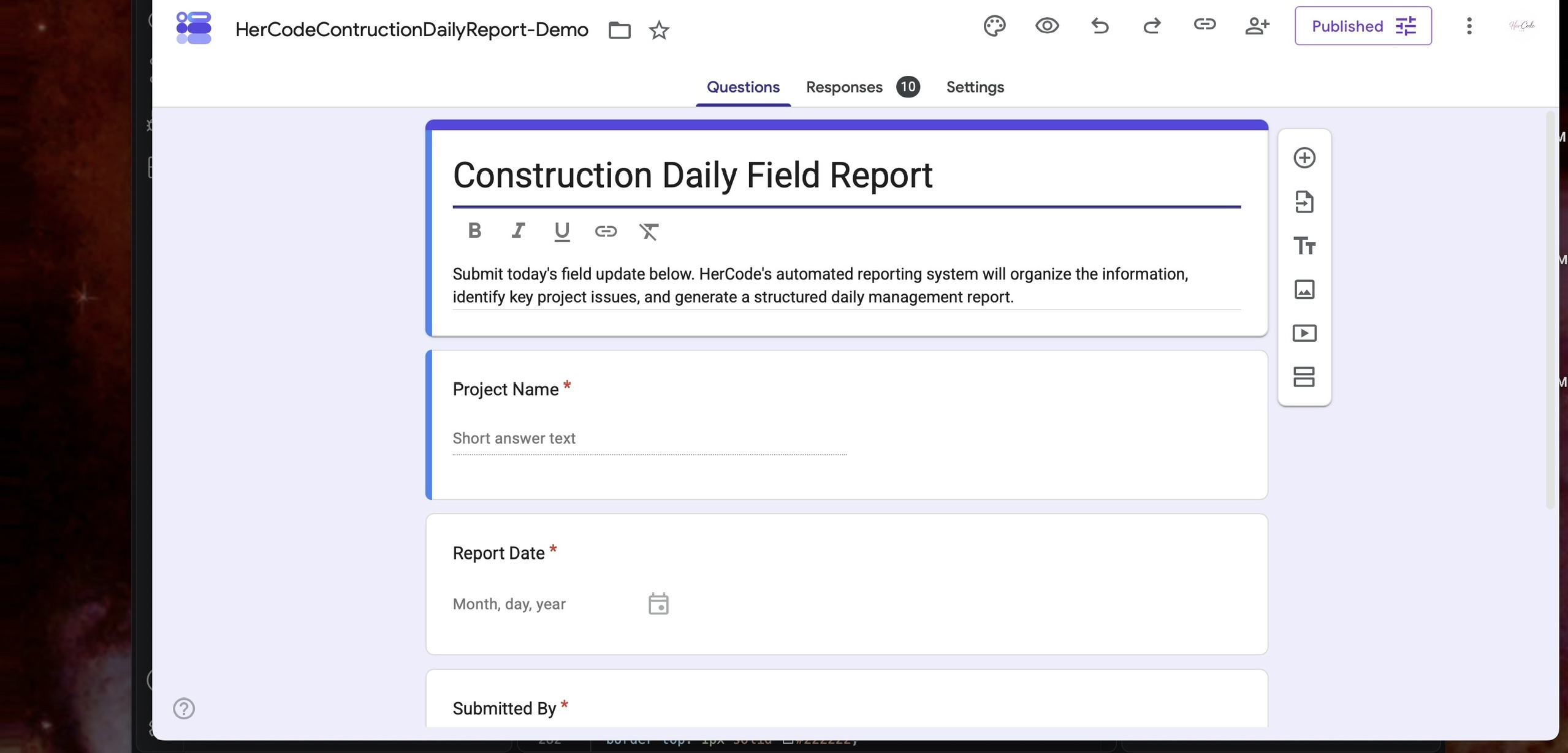1568x753 pixels.
Task: Add a title and description block
Action: pyautogui.click(x=1304, y=246)
